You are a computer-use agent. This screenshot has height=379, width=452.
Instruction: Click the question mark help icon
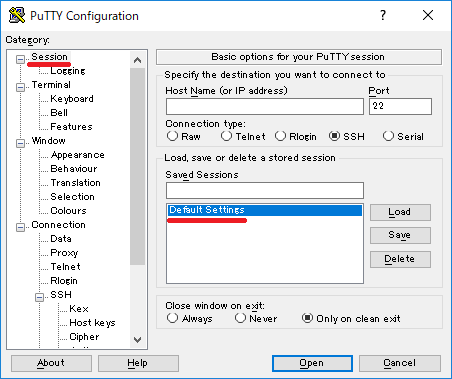pos(383,15)
